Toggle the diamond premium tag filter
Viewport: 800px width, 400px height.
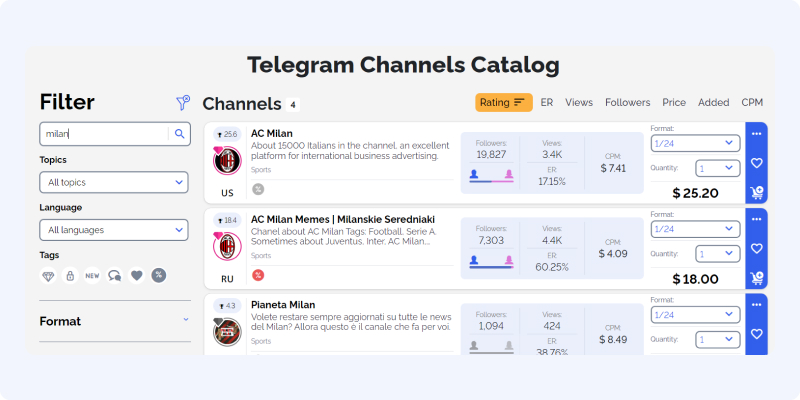click(48, 276)
